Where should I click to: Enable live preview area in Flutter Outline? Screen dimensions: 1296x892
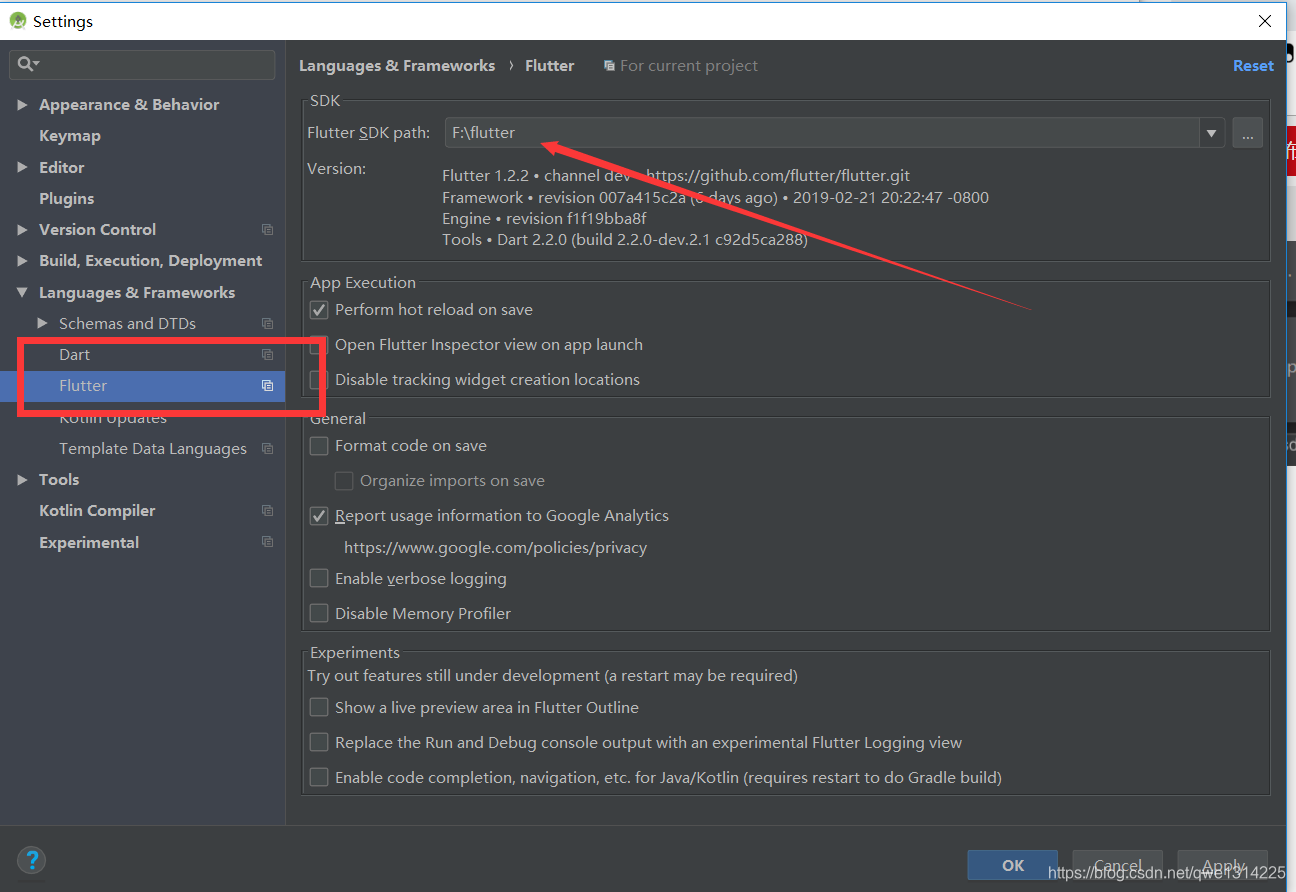(x=319, y=708)
